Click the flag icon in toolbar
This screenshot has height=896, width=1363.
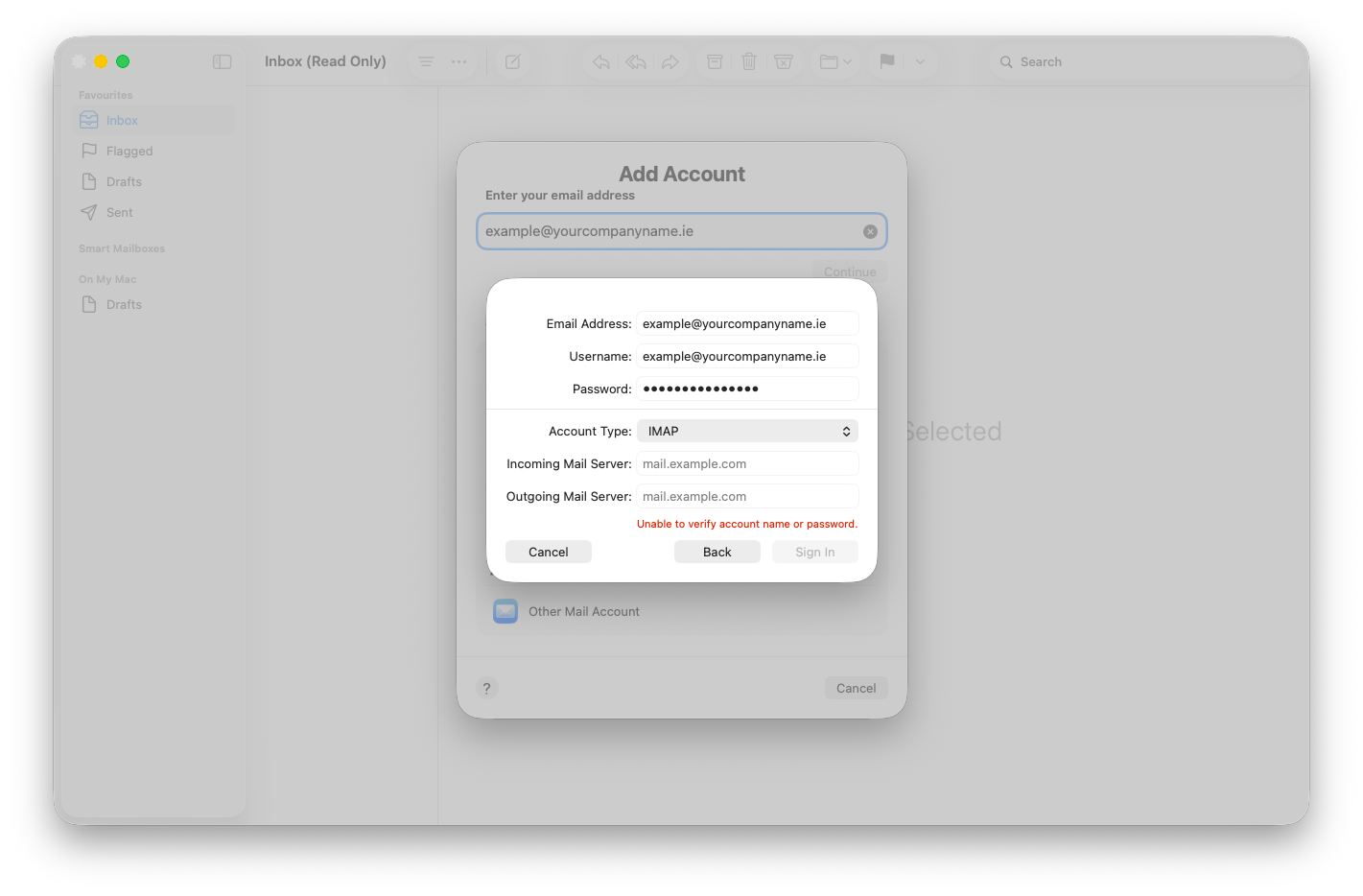tap(887, 61)
